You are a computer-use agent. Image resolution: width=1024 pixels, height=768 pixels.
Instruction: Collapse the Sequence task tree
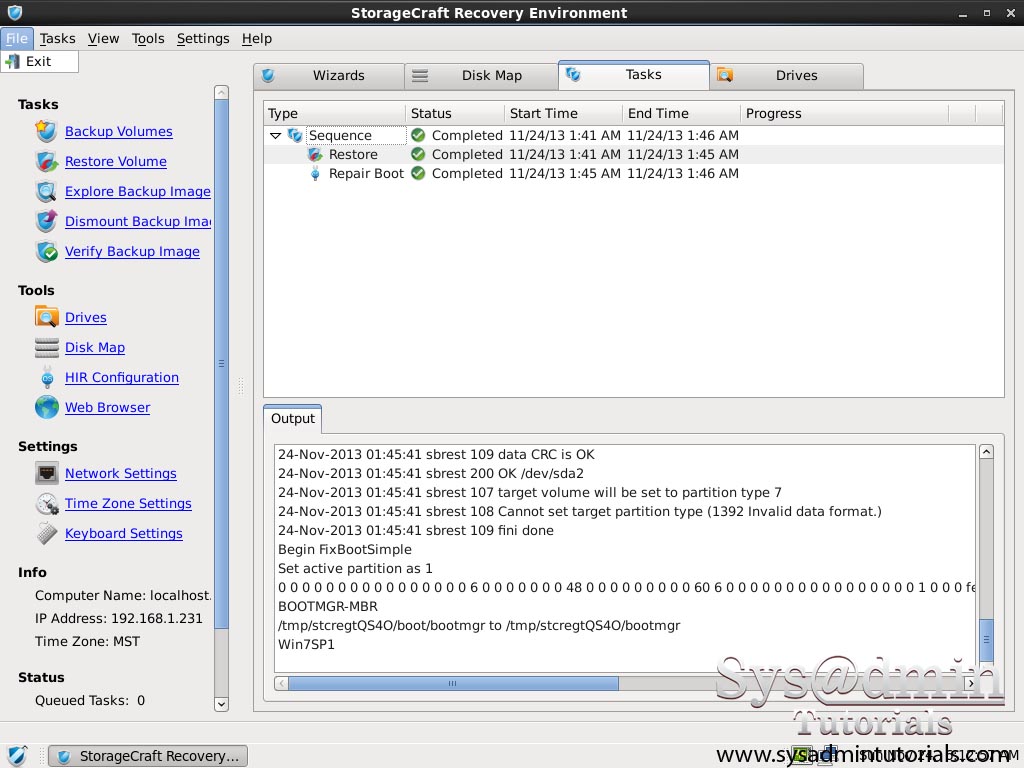point(276,136)
